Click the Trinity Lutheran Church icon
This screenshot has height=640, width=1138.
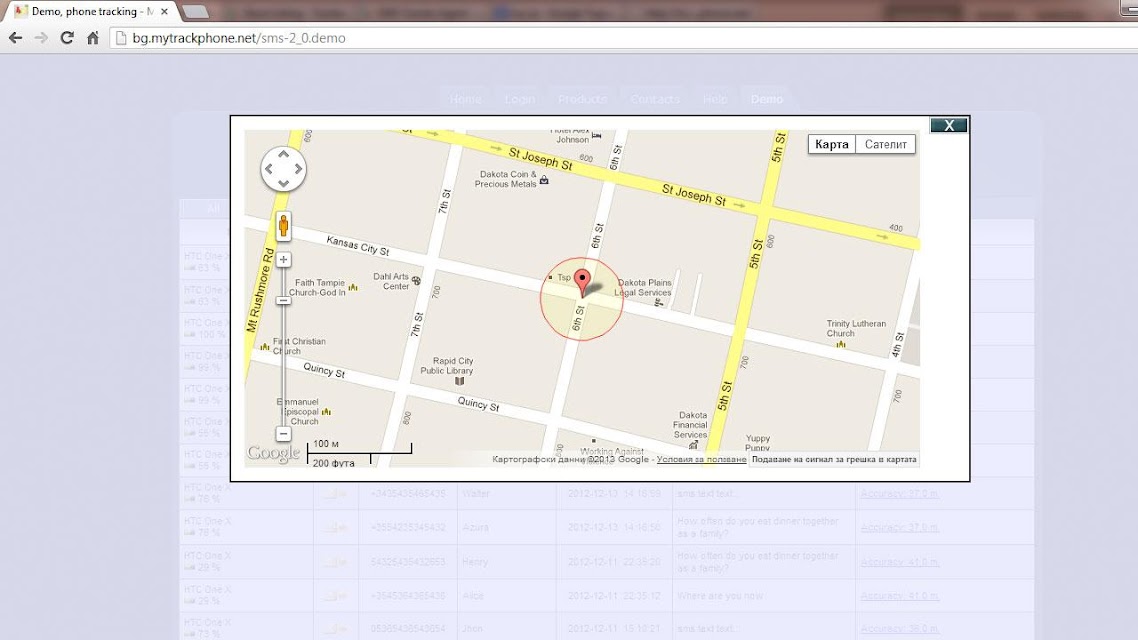[840, 345]
